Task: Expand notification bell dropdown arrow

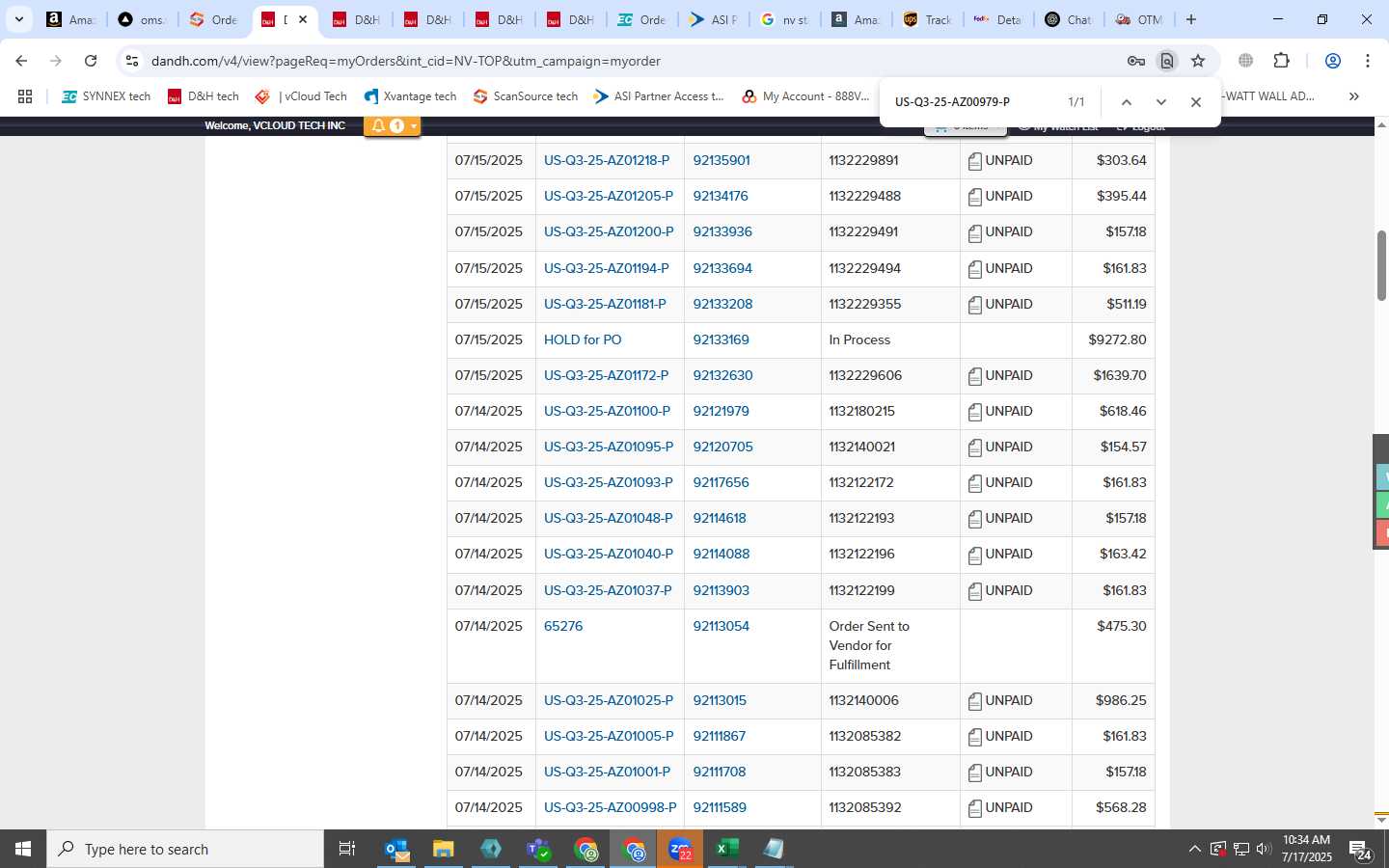Action: pyautogui.click(x=414, y=126)
